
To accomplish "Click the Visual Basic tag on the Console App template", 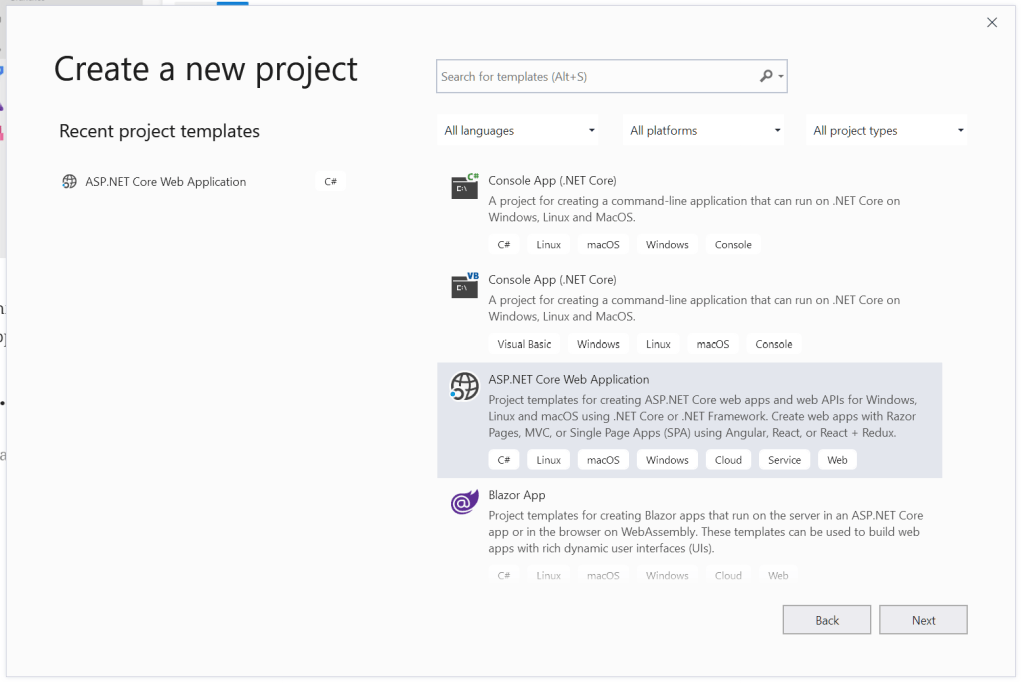I will (524, 343).
